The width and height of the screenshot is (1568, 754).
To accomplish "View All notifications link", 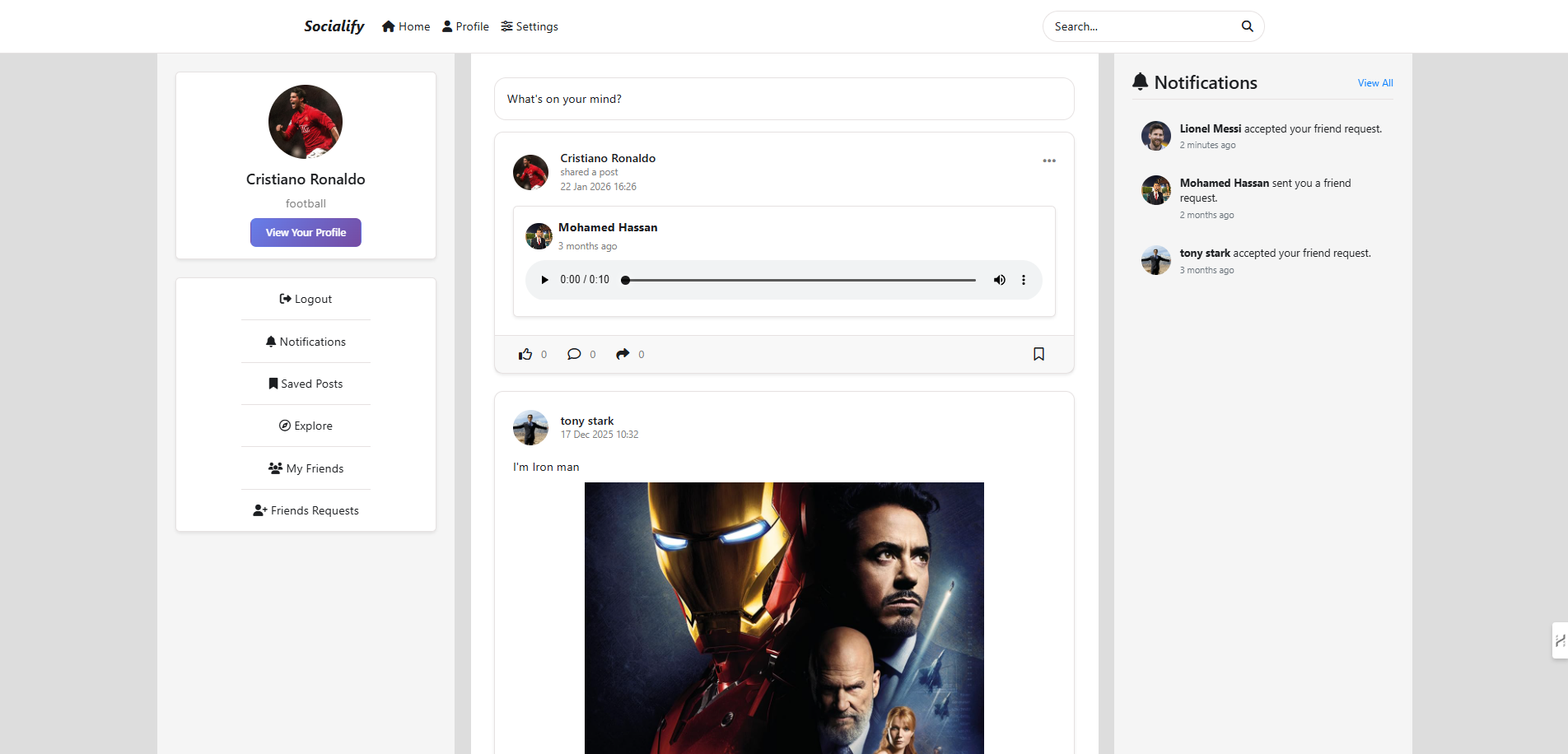I will coord(1375,83).
